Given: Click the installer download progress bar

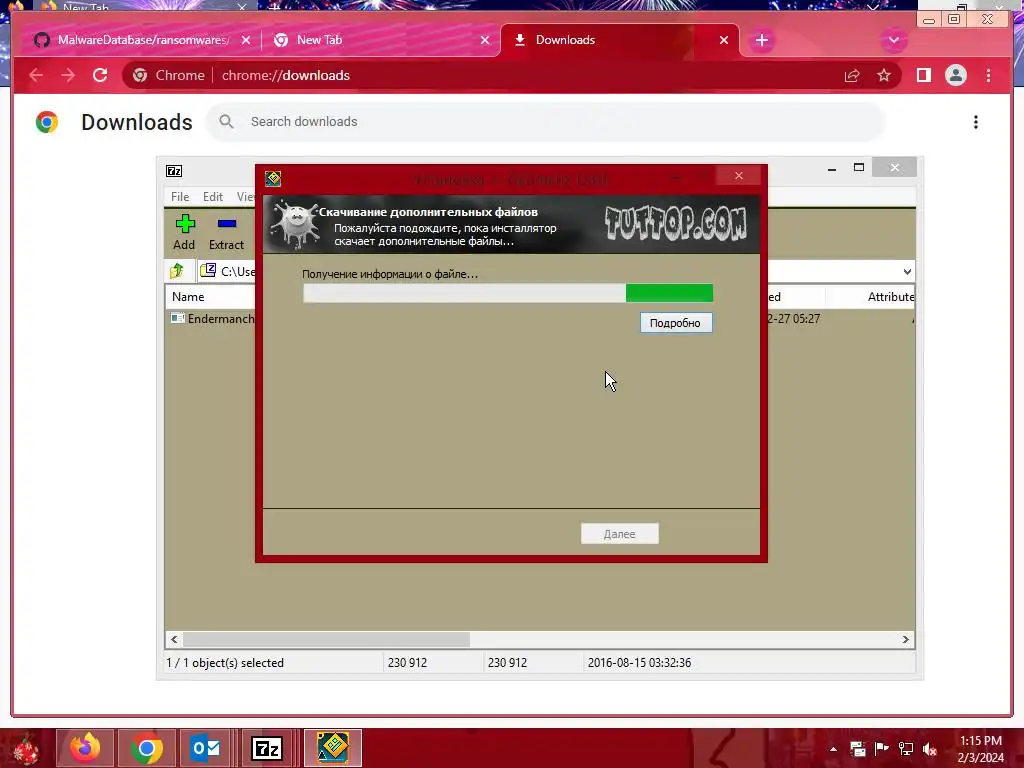Looking at the screenshot, I should (x=507, y=293).
